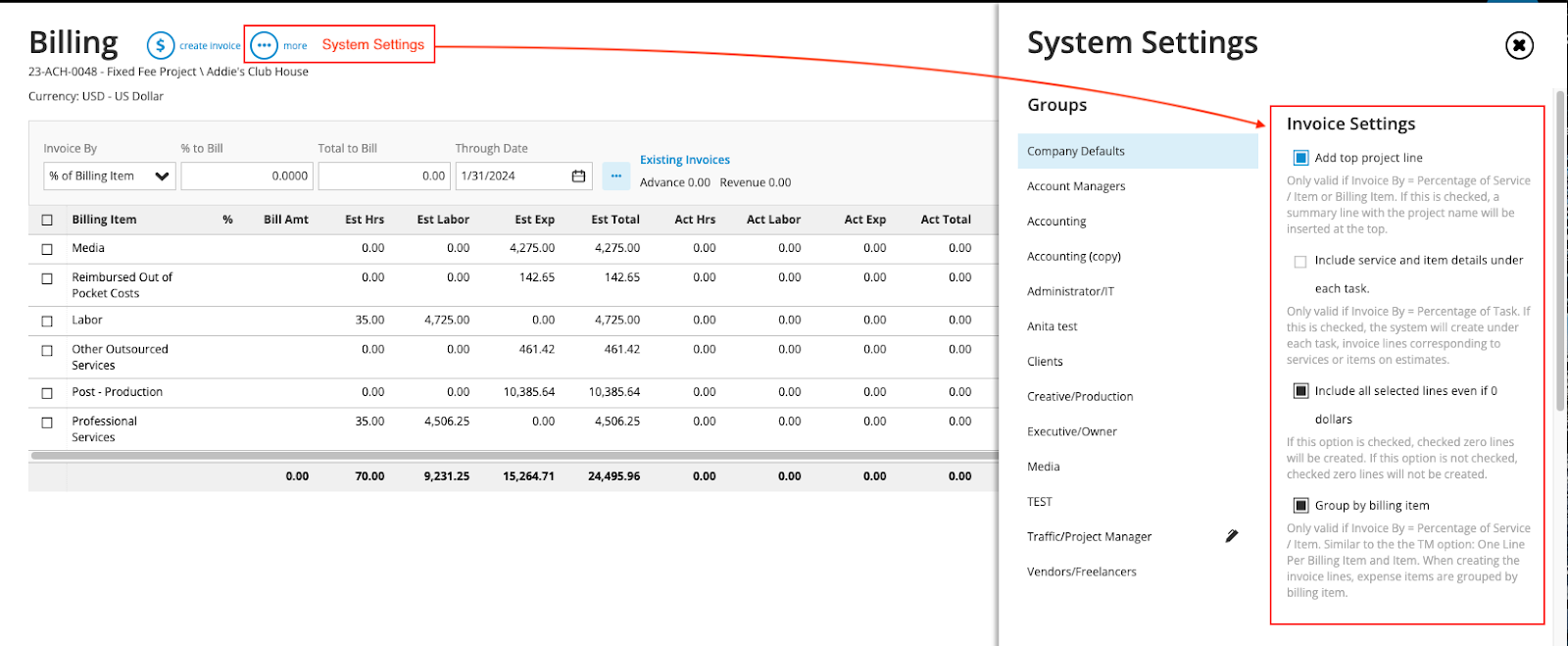Select the Company Defaults group
Screen dimensions: 1568x646
[x=1076, y=151]
